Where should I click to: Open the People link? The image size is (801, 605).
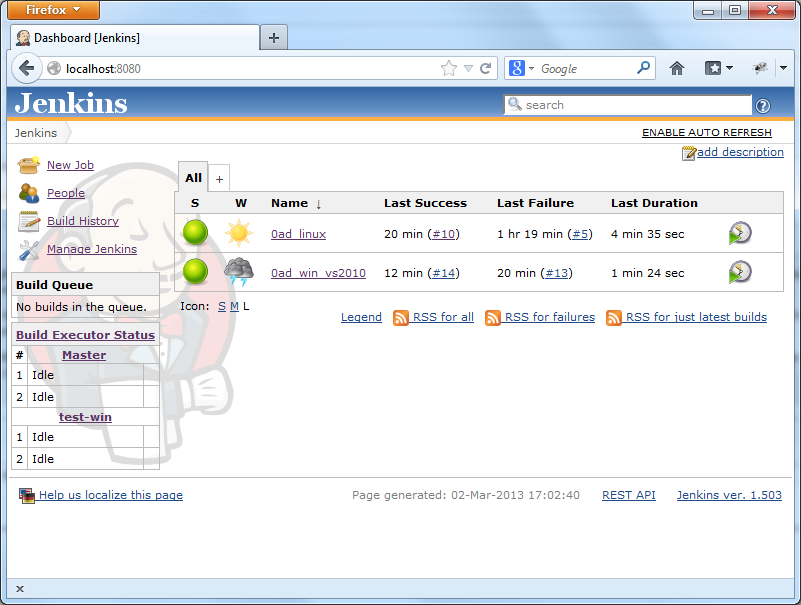pos(66,193)
